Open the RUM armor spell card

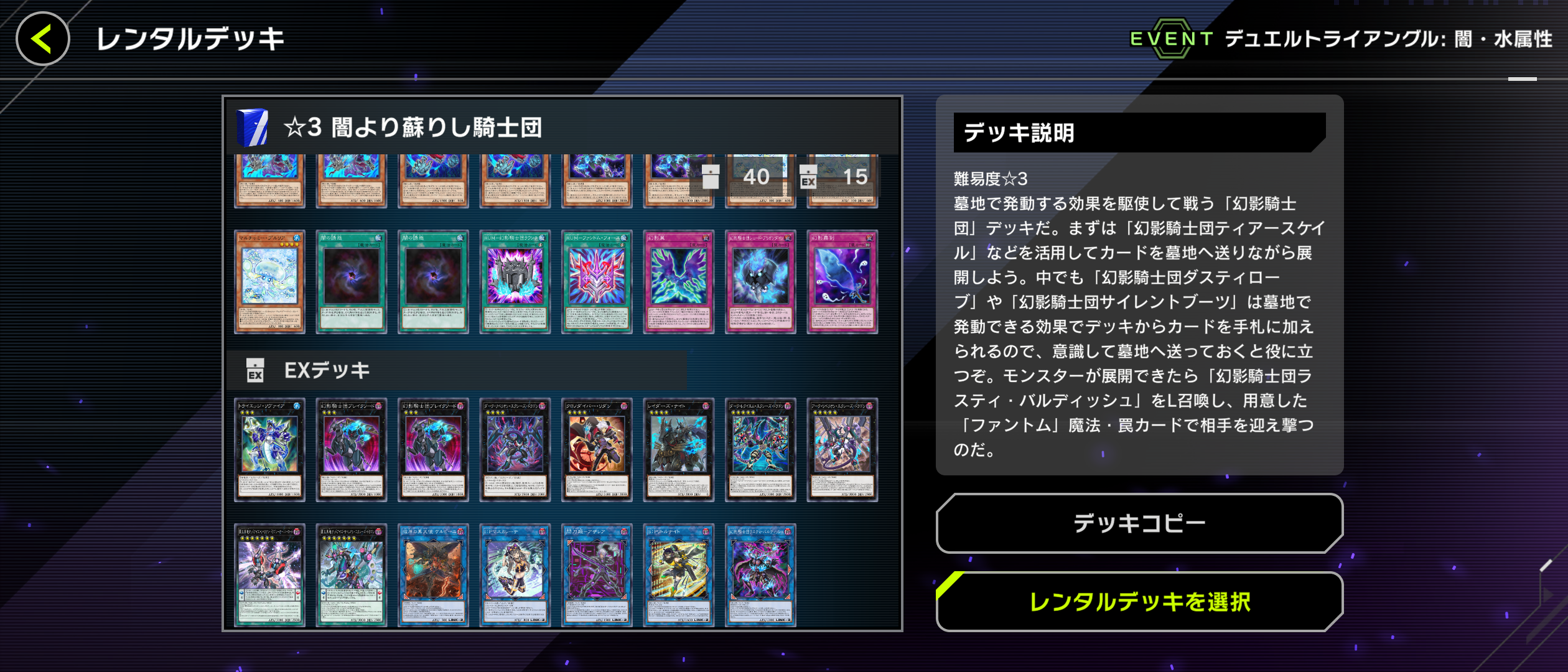coord(515,282)
